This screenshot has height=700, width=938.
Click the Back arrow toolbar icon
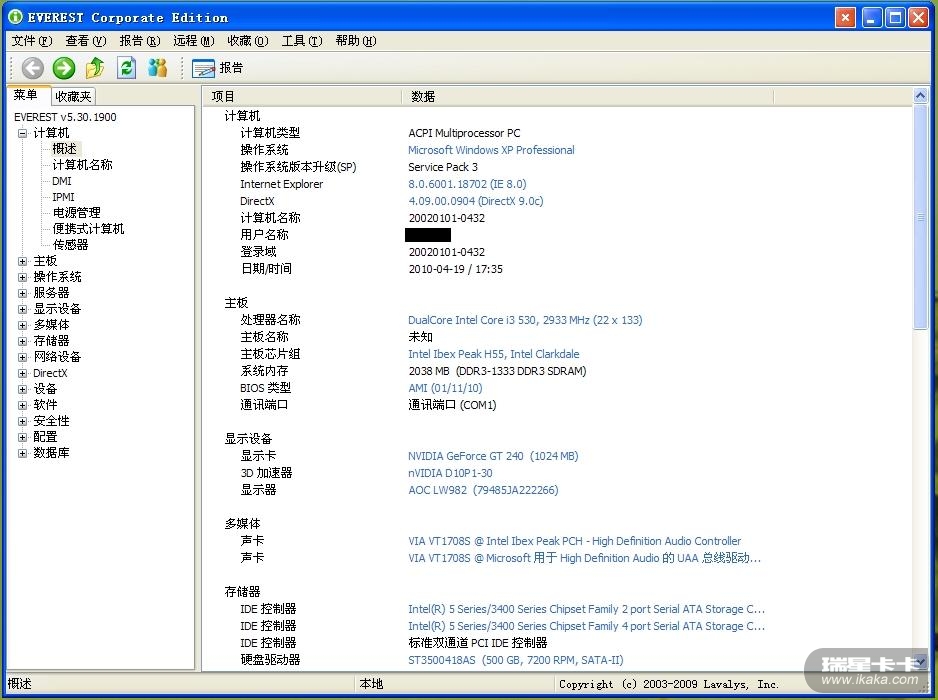33,68
